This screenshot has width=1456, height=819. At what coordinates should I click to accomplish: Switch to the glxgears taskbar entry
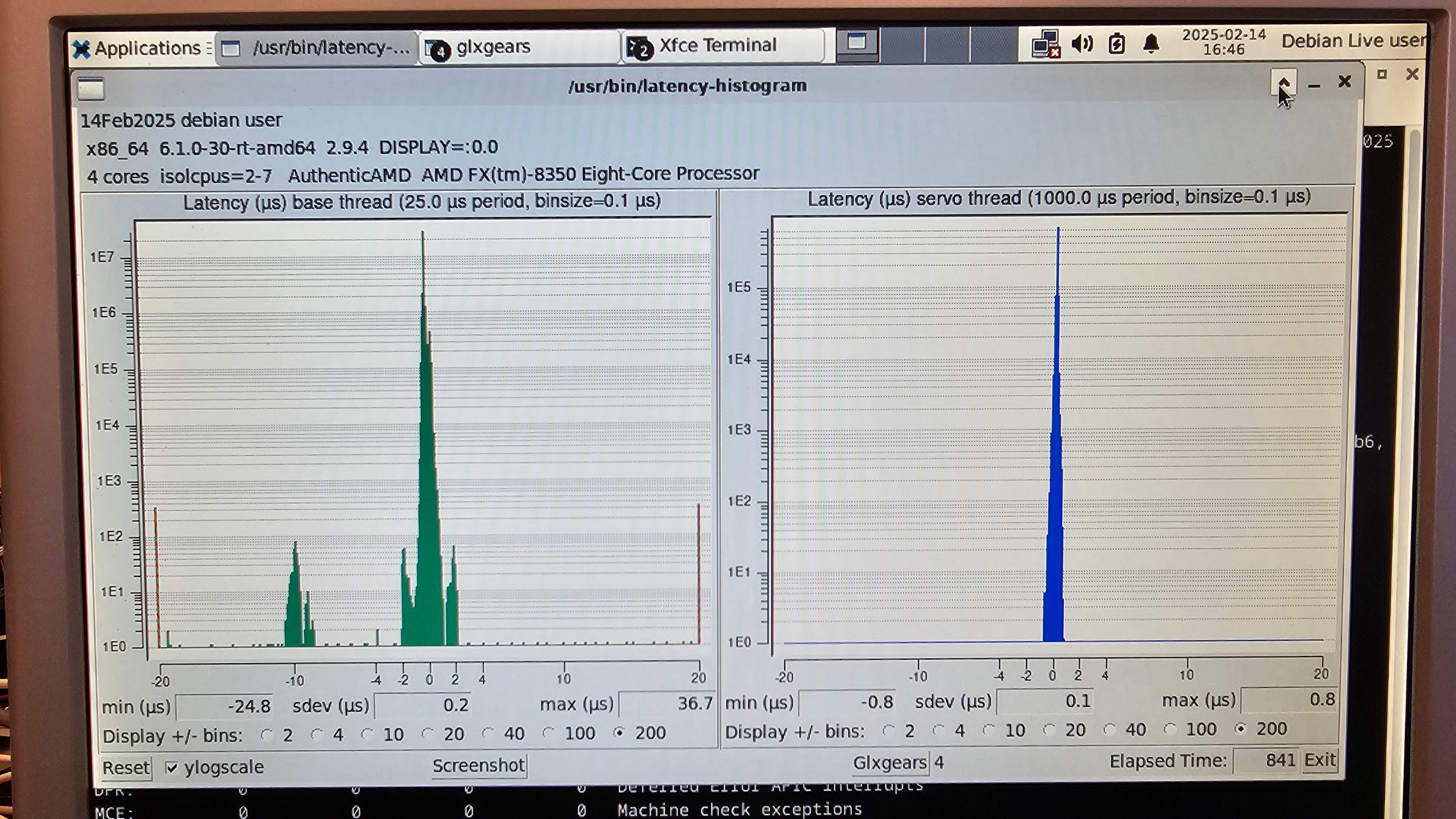click(519, 47)
